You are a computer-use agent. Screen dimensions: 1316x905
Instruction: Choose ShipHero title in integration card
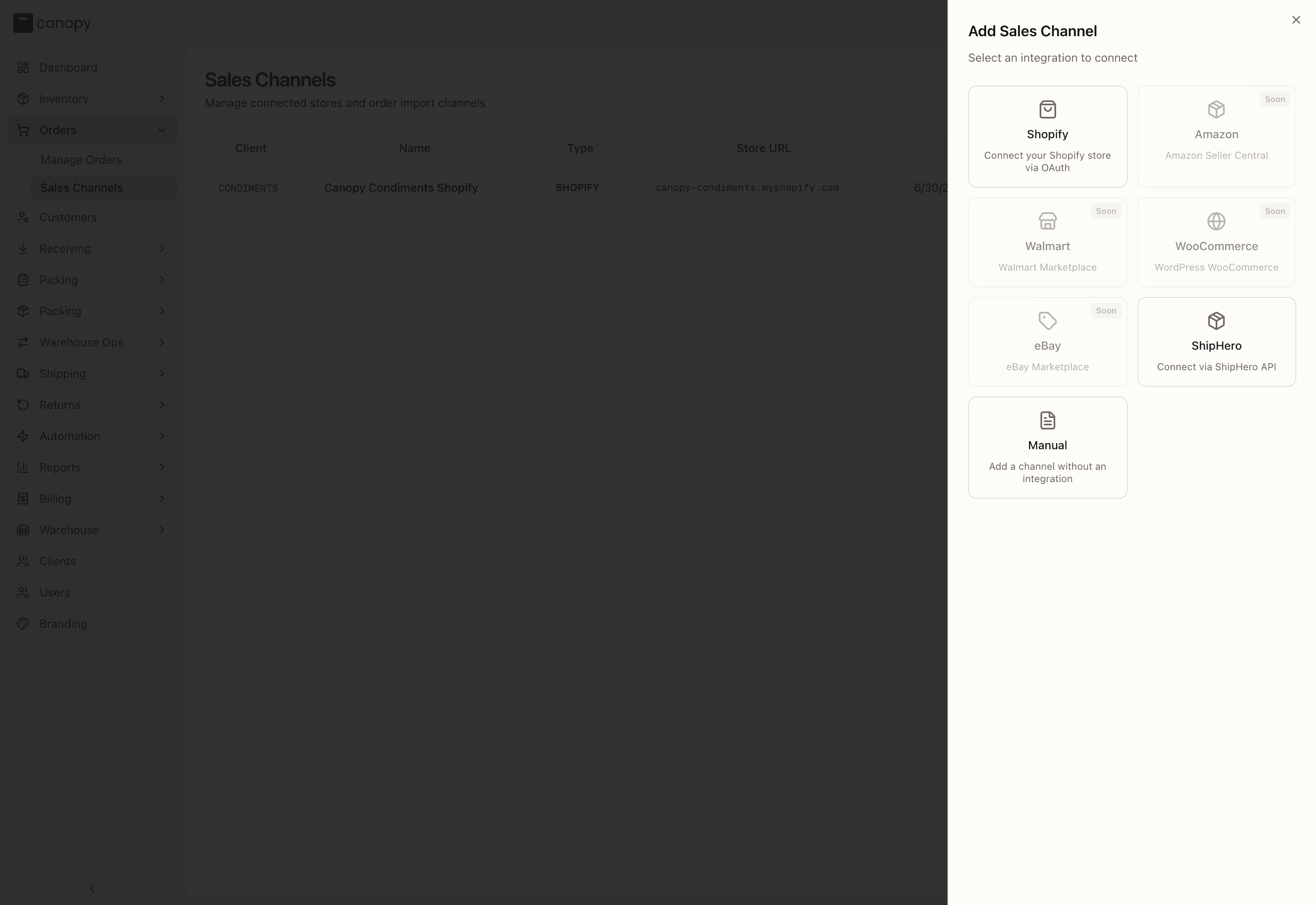click(1216, 345)
